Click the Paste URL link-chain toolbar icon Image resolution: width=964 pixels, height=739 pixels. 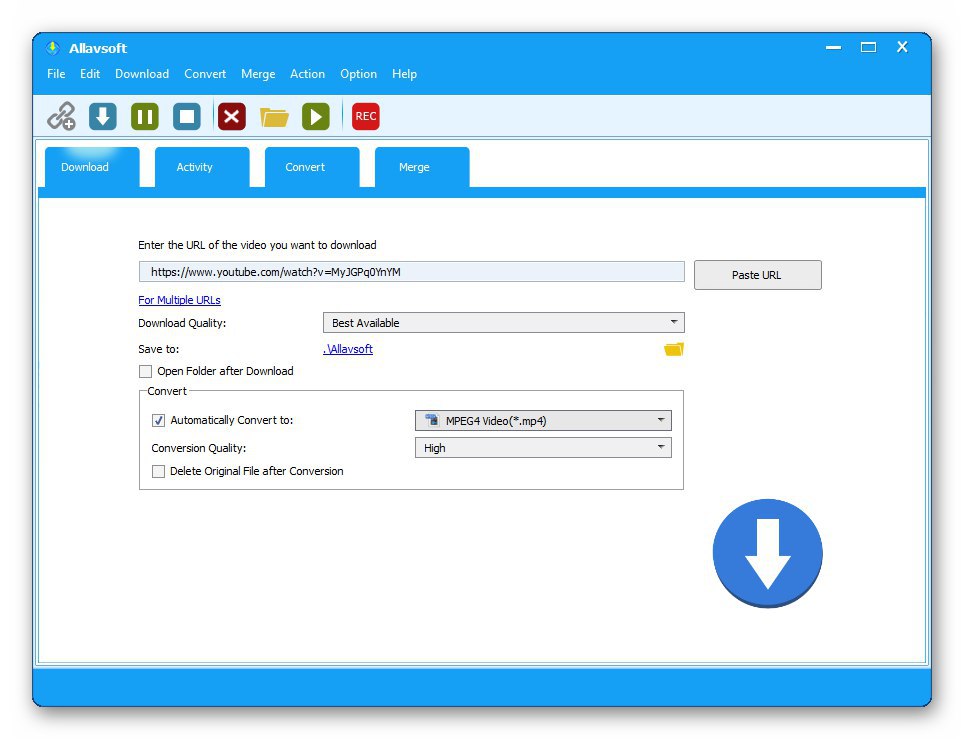click(x=61, y=116)
